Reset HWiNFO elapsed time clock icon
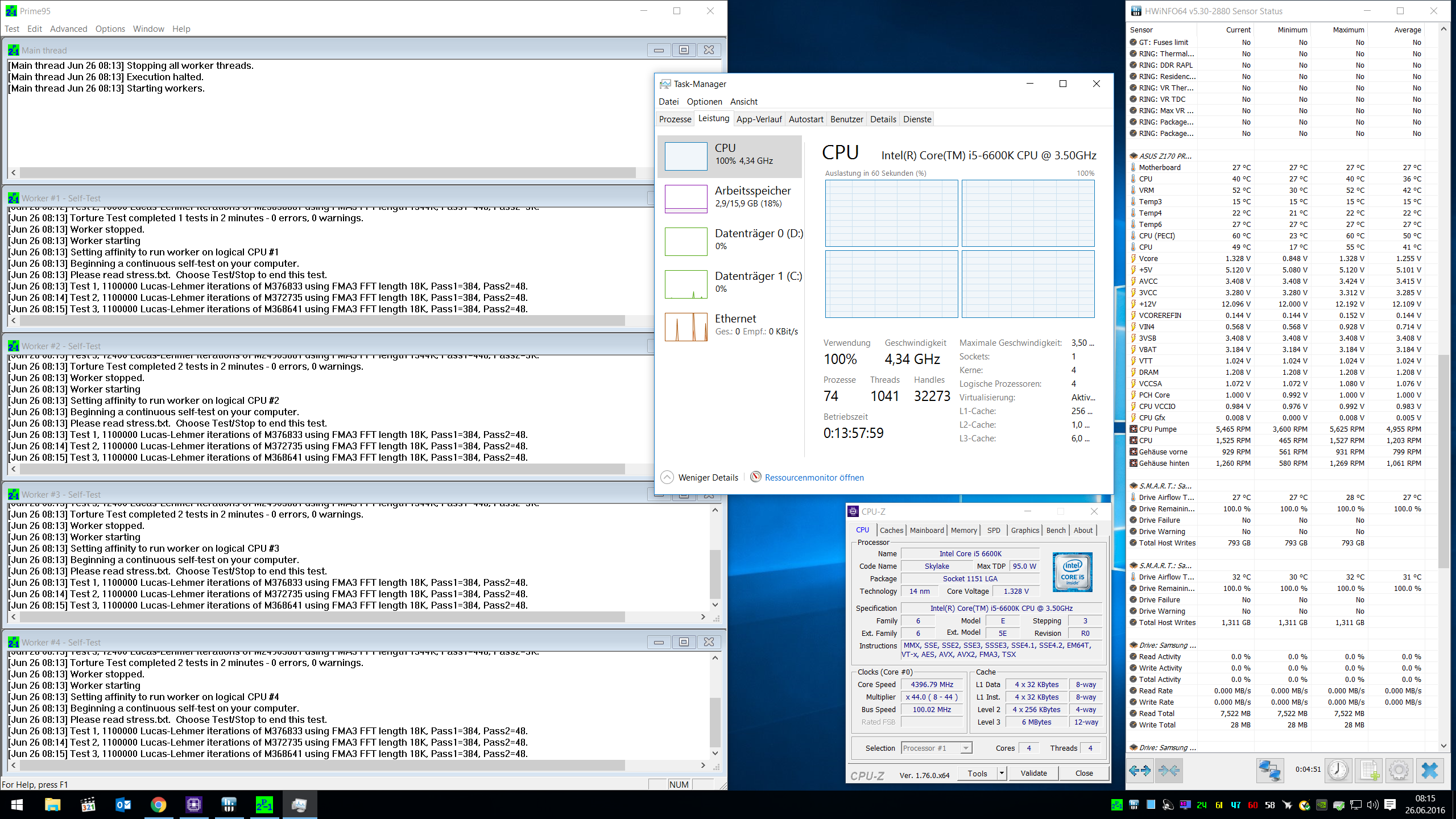The image size is (1456, 819). pyautogui.click(x=1338, y=771)
